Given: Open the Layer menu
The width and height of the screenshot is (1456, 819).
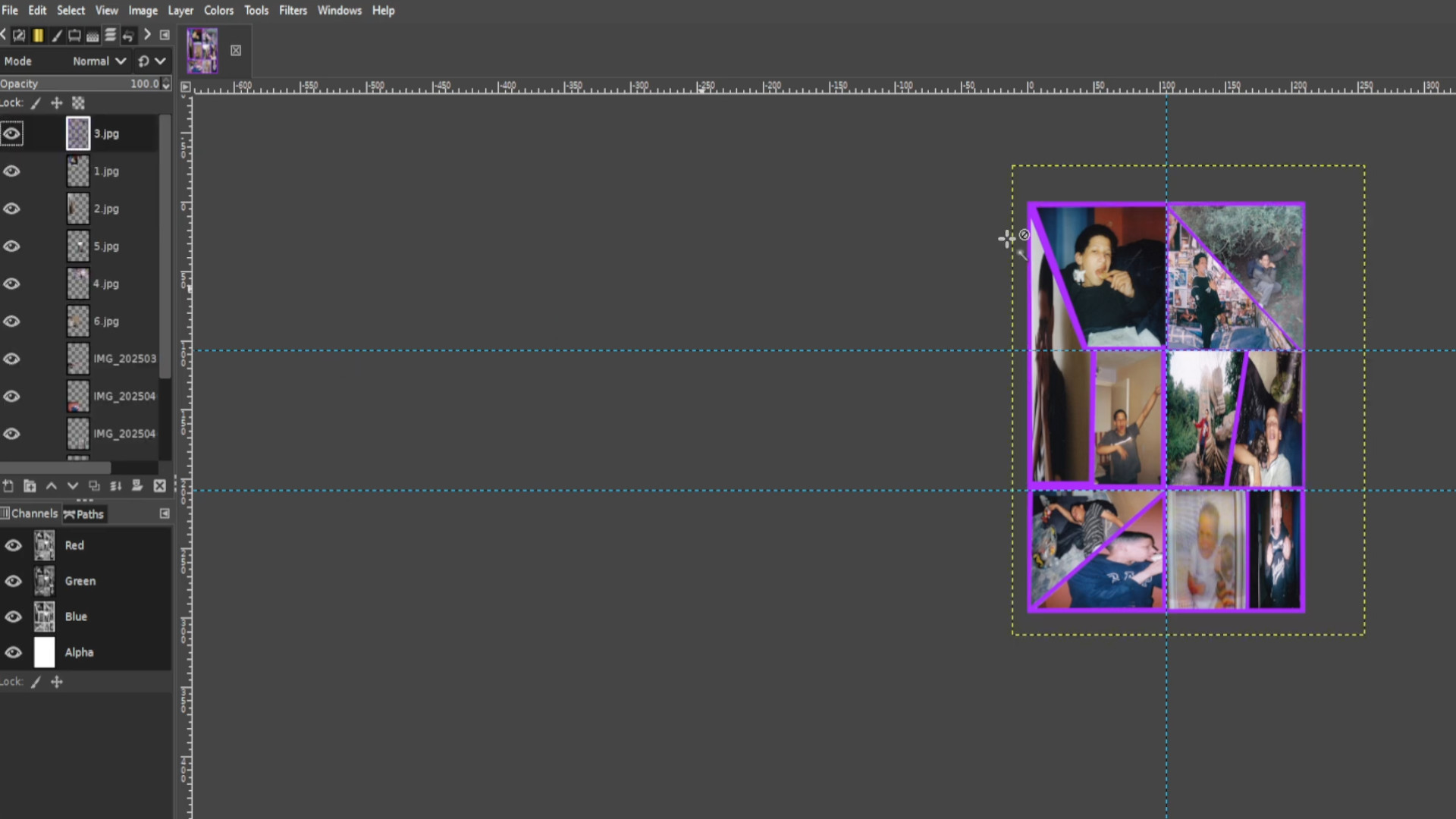Looking at the screenshot, I should 180,11.
